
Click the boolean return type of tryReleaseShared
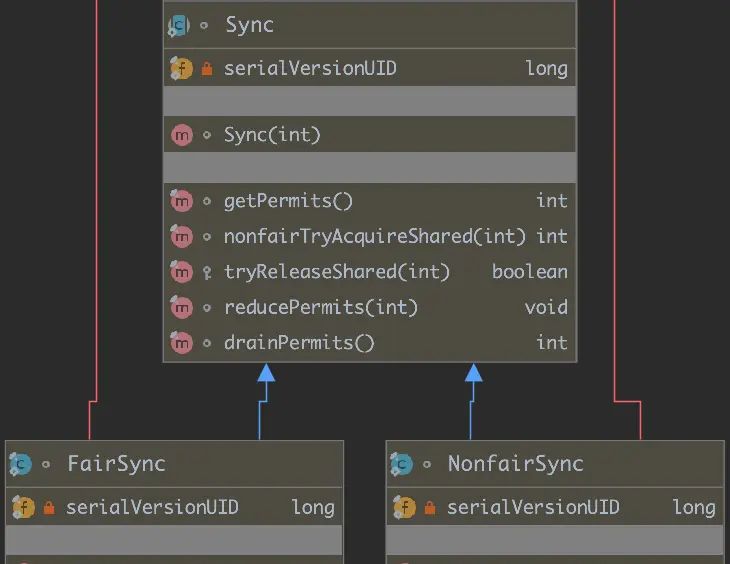click(530, 272)
